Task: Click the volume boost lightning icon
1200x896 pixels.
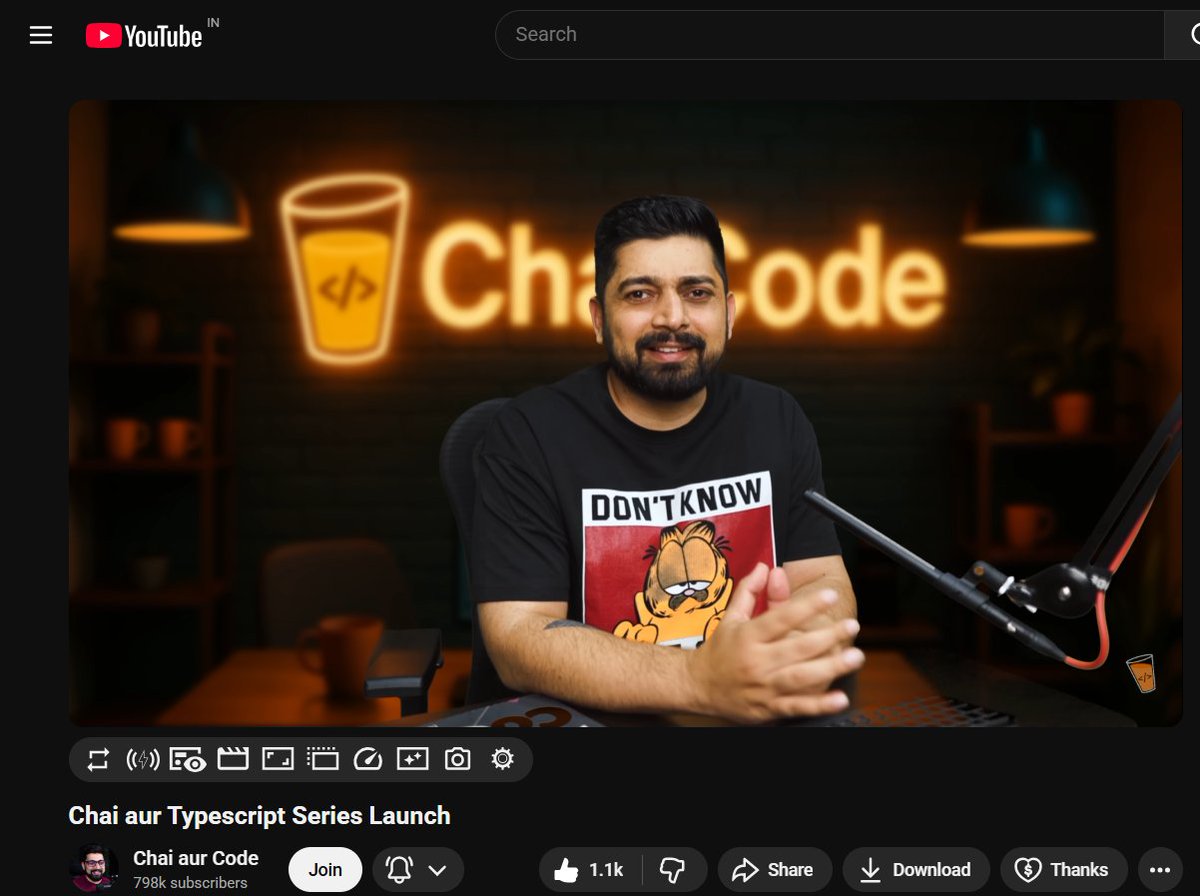Action: tap(143, 760)
